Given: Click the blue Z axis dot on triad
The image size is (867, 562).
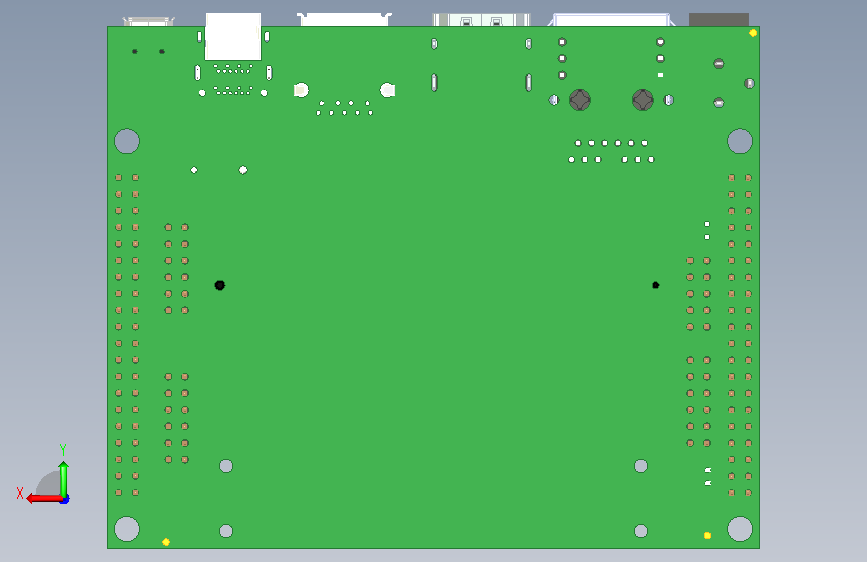Looking at the screenshot, I should [65, 499].
